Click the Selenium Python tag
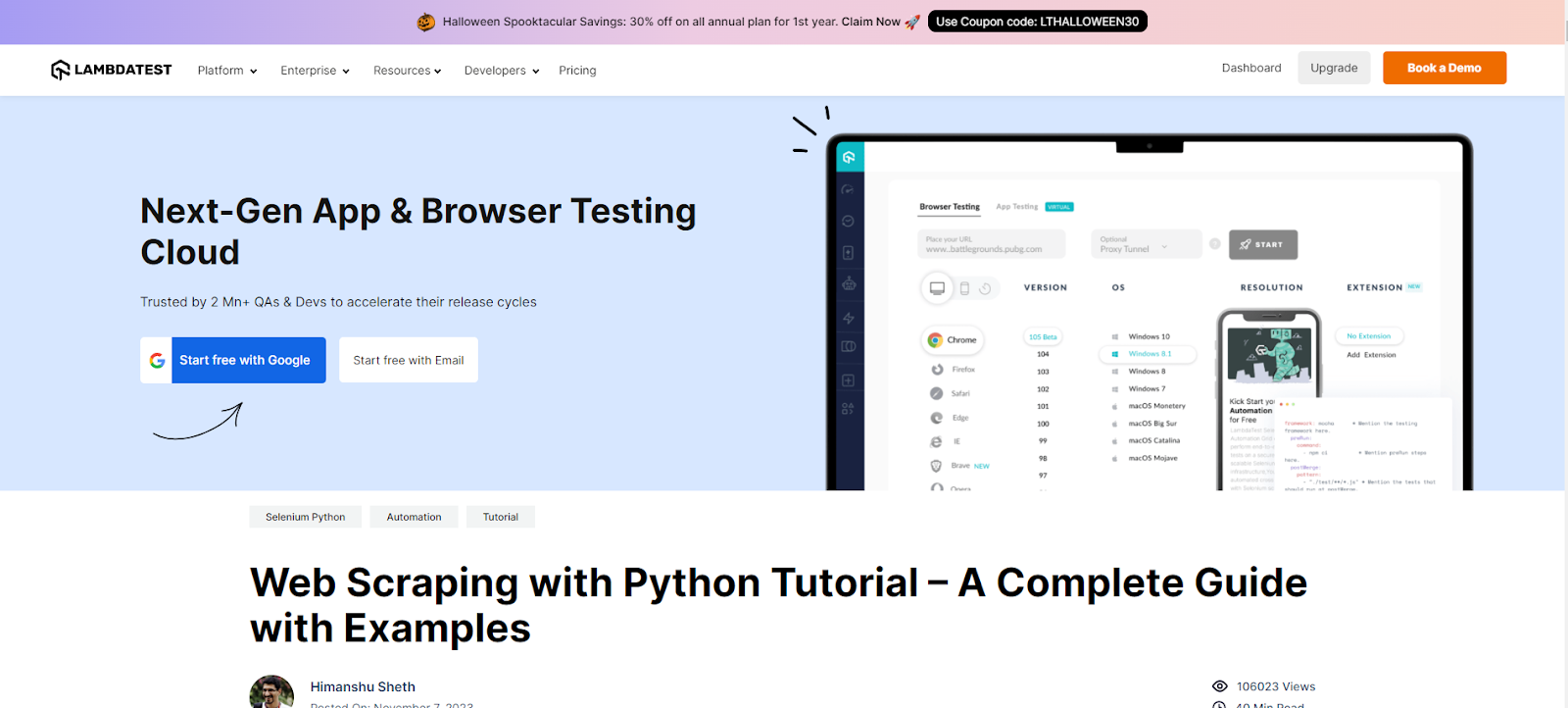The width and height of the screenshot is (1568, 708). (x=306, y=517)
